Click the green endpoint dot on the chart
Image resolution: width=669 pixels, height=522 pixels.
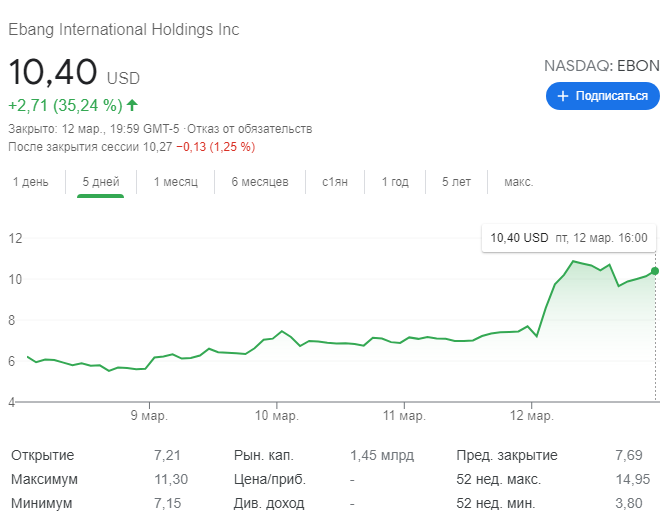click(x=655, y=271)
